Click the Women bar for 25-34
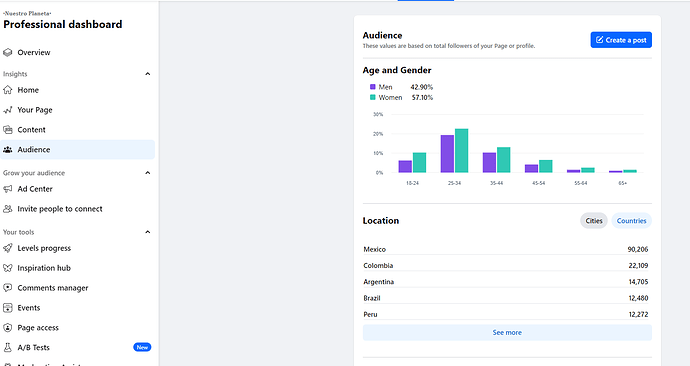The image size is (690, 366). coord(462,150)
